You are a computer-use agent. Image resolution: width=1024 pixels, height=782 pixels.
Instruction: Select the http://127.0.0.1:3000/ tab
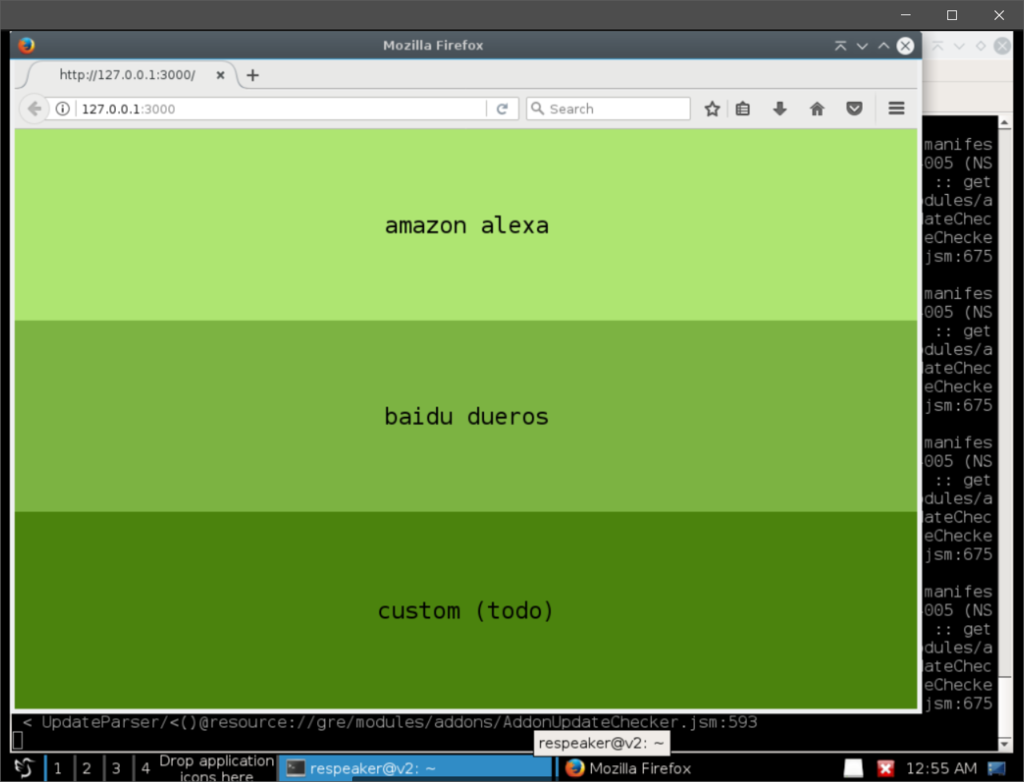(127, 75)
